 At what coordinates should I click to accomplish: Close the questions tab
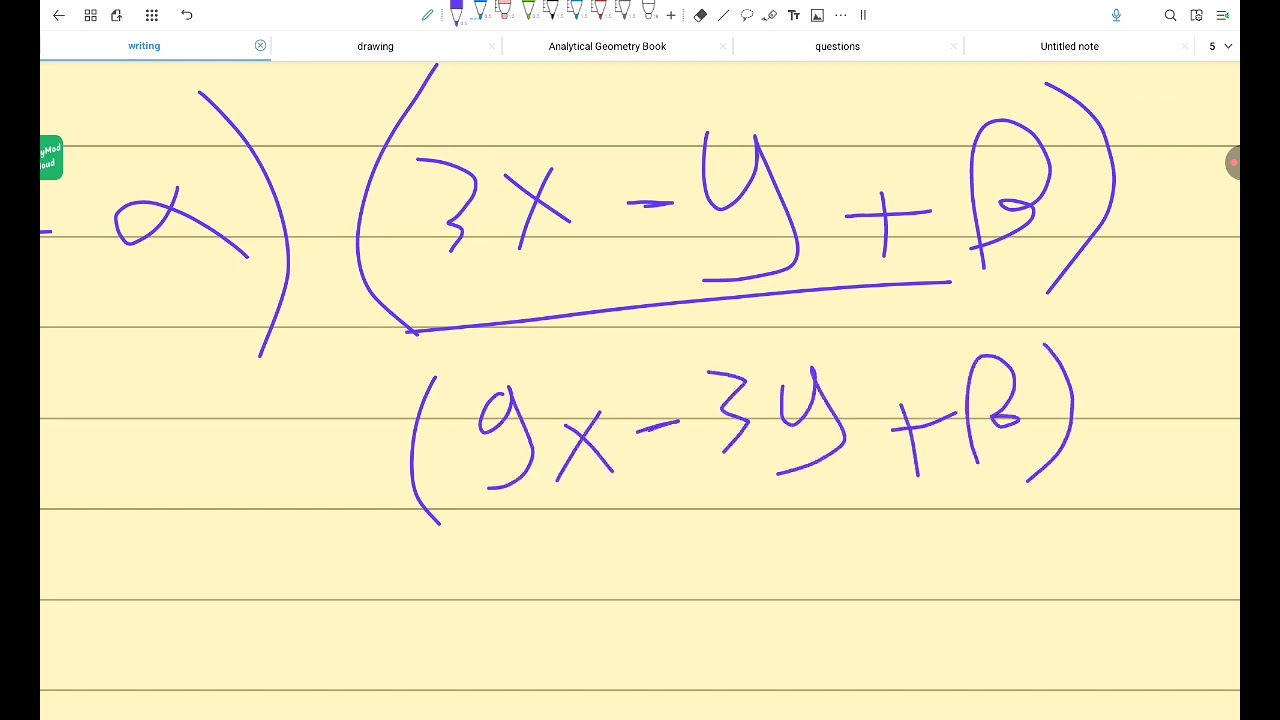pyautogui.click(x=954, y=46)
